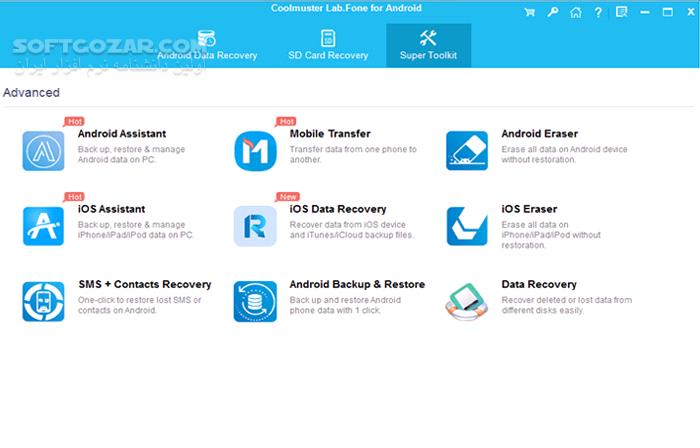This screenshot has width=700, height=448.
Task: Open SMS + Contacts Recovery icon
Action: (43, 302)
